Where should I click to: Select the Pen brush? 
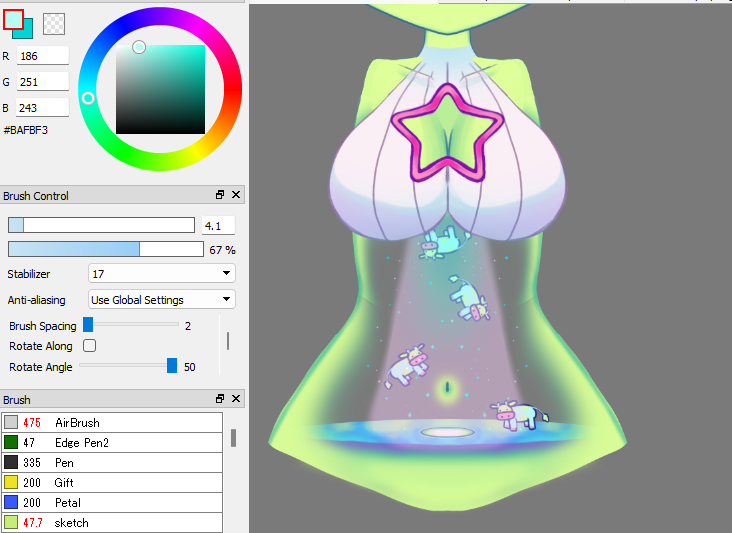click(112, 463)
